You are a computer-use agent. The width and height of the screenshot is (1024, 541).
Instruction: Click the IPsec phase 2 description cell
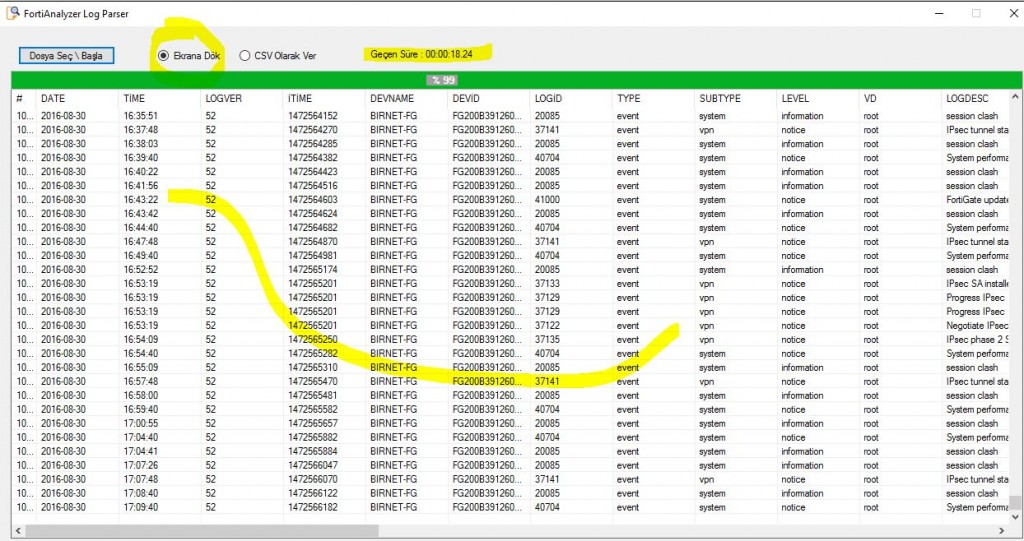coord(977,339)
